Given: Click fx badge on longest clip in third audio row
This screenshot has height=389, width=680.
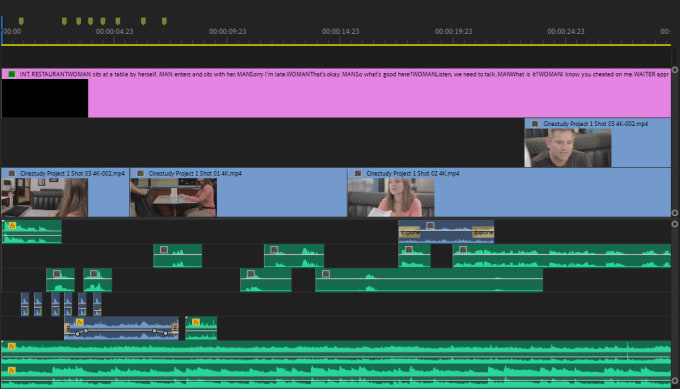Looking at the screenshot, I should [326, 274].
